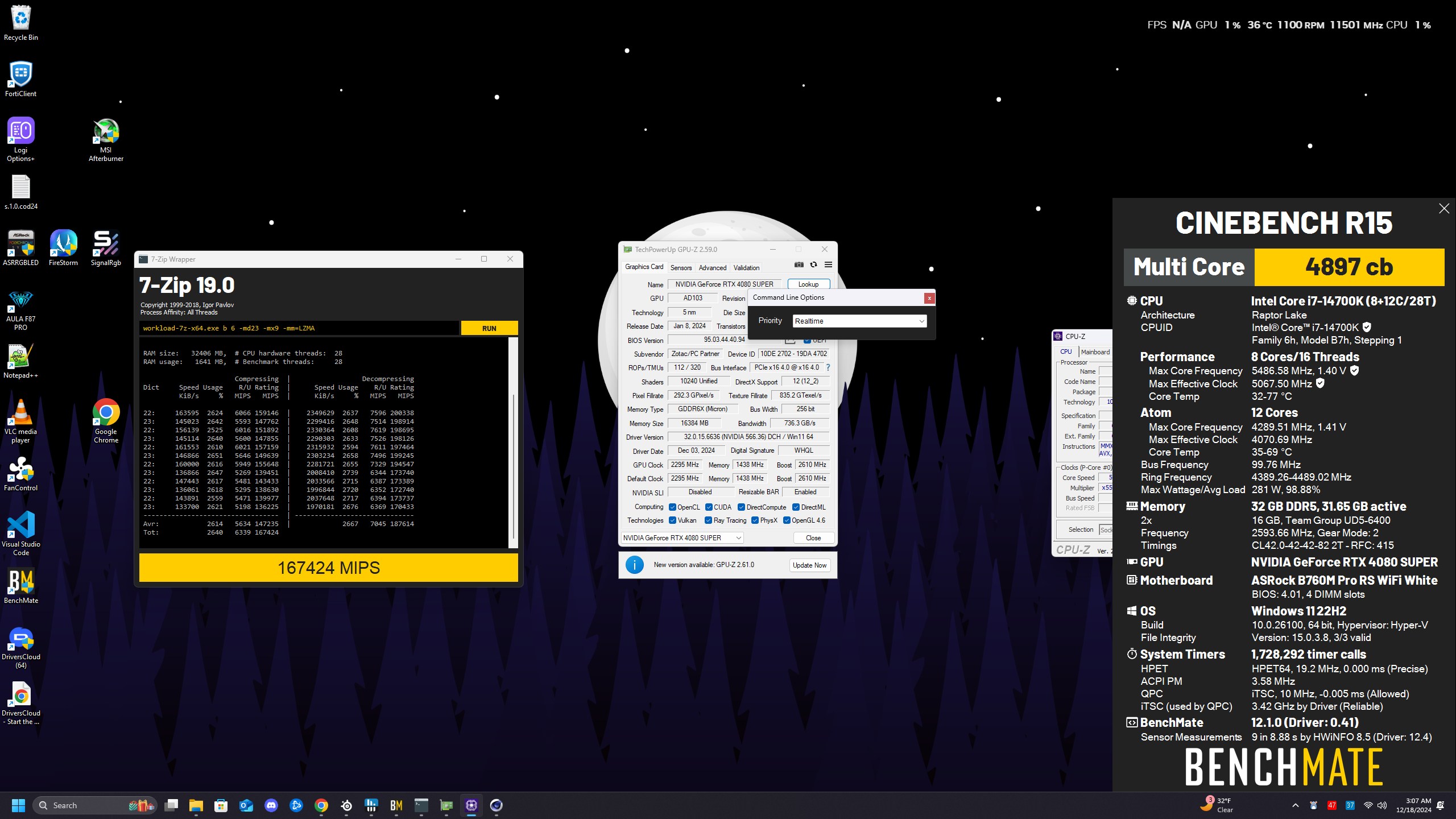The width and height of the screenshot is (1456, 819).
Task: Click the 167424 MIPS result bar
Action: click(x=329, y=568)
